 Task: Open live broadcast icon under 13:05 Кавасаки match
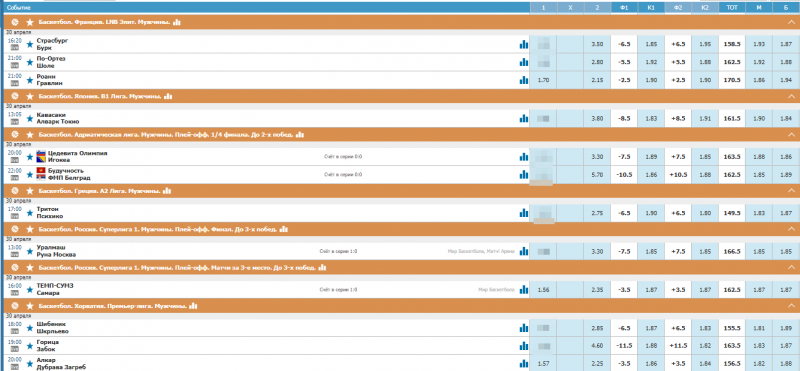coord(14,121)
